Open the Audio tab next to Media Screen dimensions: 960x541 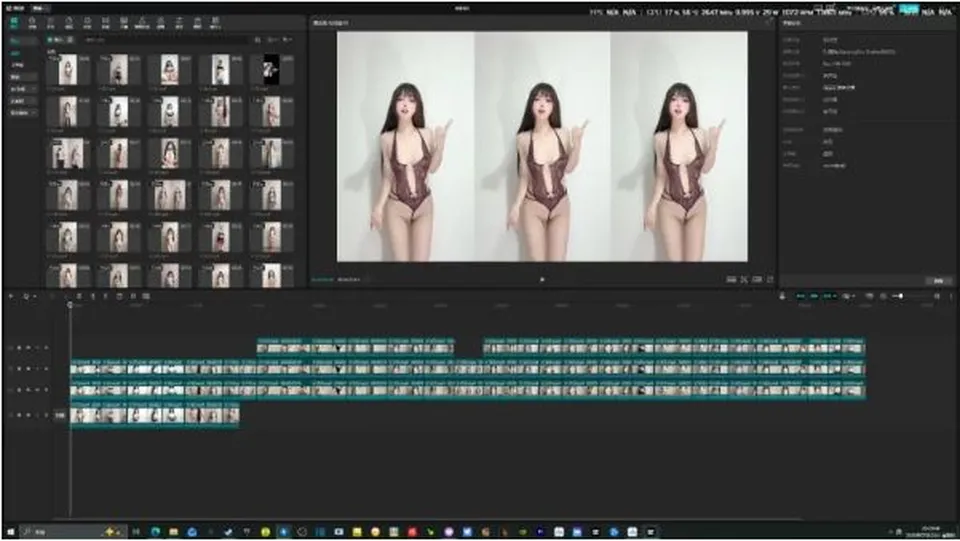click(x=32, y=23)
